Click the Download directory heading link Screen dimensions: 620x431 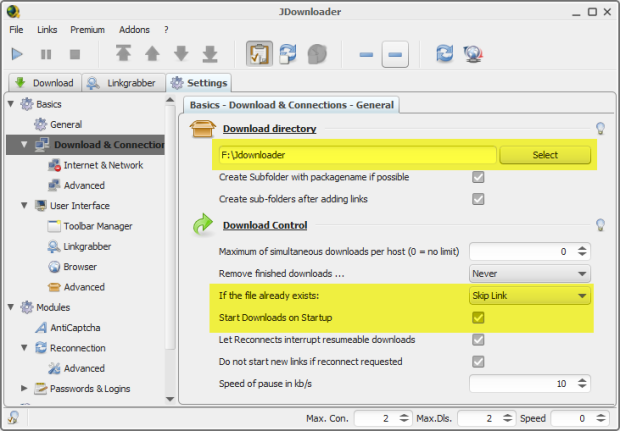(270, 129)
